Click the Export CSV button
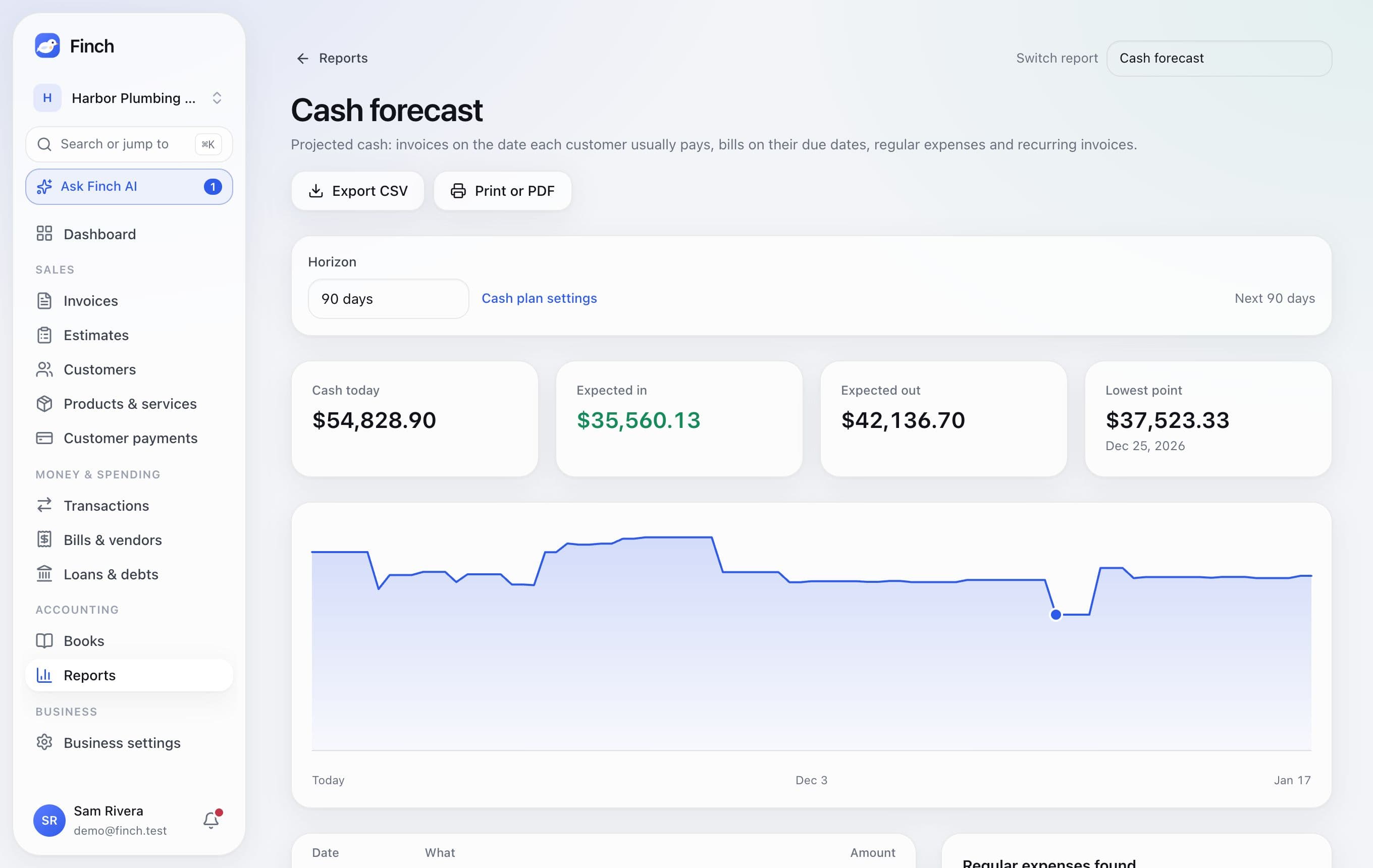Image resolution: width=1373 pixels, height=868 pixels. tap(357, 191)
